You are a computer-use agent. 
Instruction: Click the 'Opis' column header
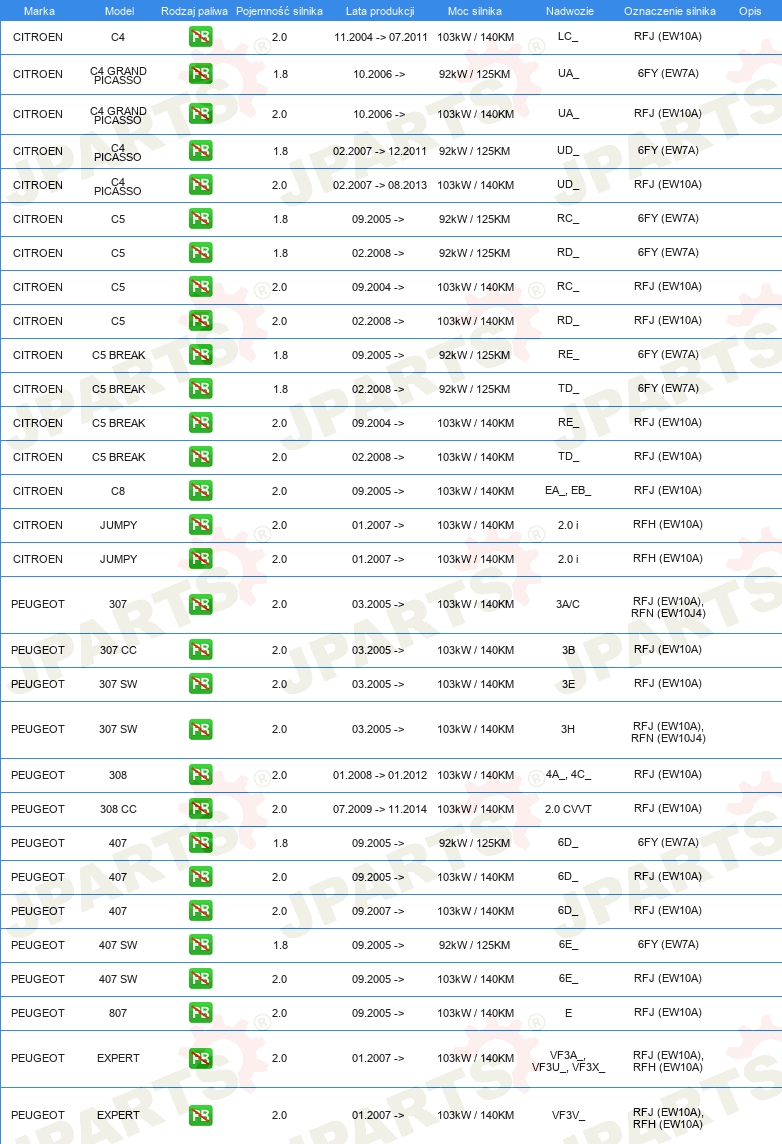(750, 11)
